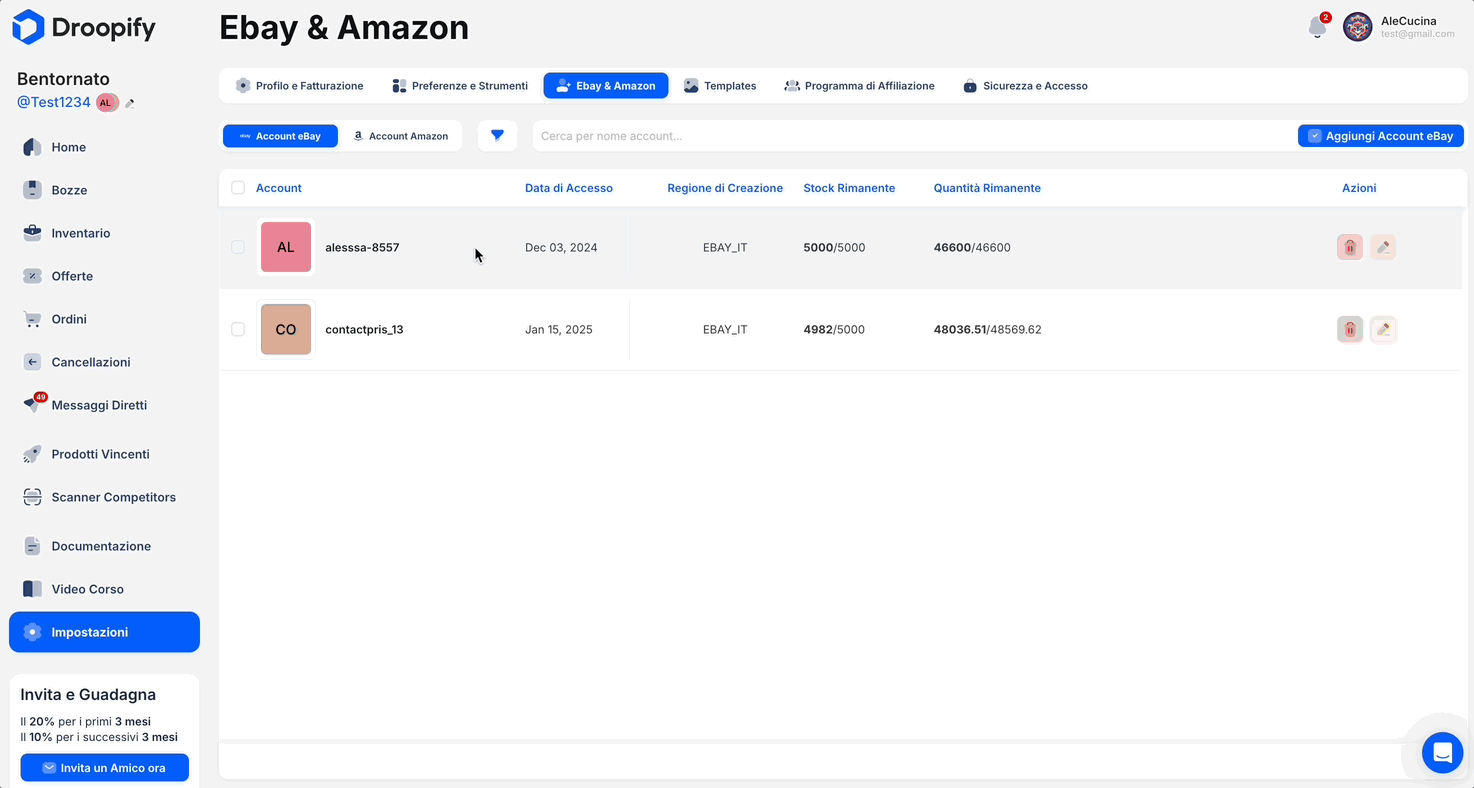The image size is (1474, 788).
Task: Click Invita un Amico ora button
Action: pos(104,768)
